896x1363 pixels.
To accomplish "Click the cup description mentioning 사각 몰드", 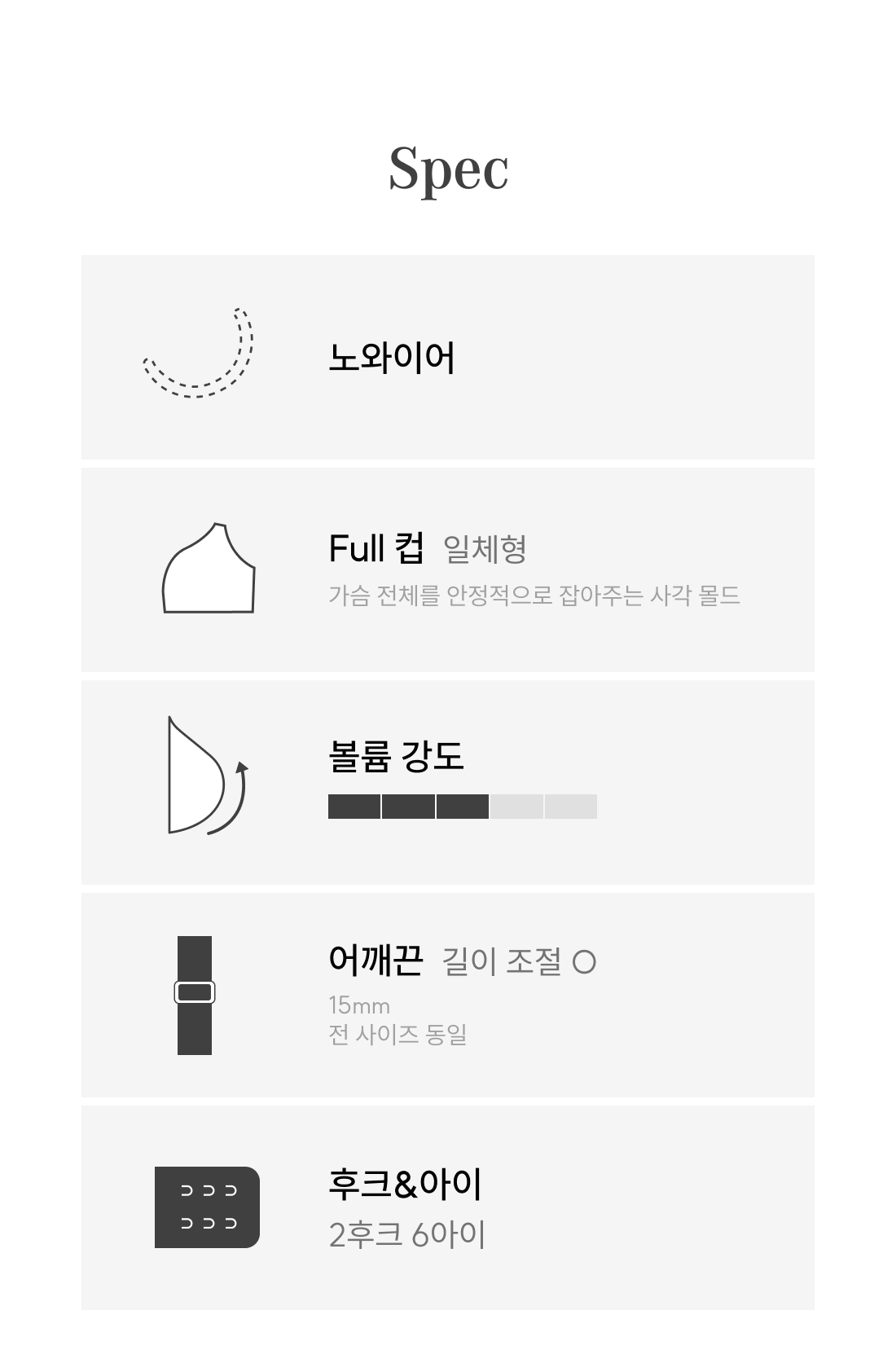I will click(x=534, y=596).
